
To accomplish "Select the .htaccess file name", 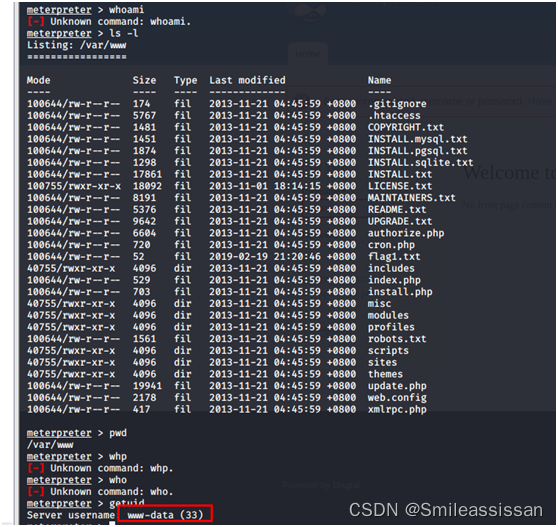I will coord(394,116).
